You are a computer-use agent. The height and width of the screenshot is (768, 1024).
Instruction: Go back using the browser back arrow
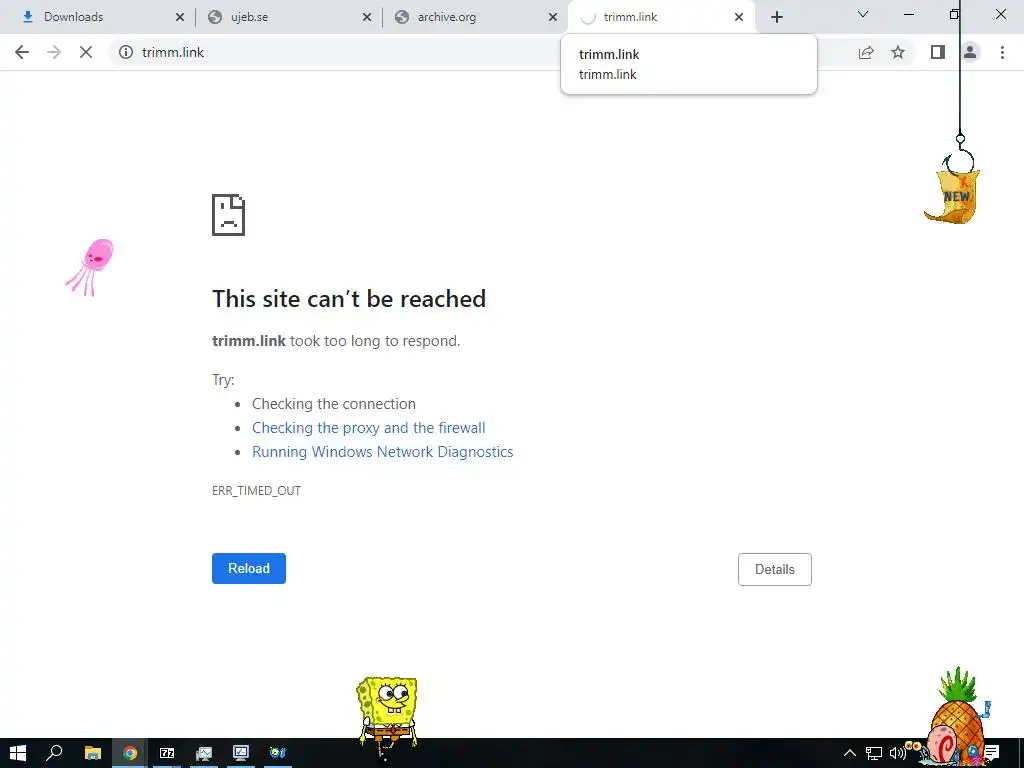click(22, 52)
